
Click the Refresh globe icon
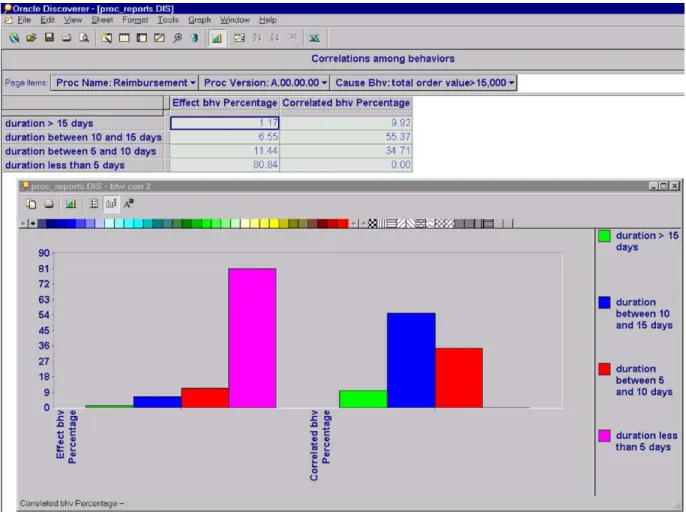[x=195, y=38]
